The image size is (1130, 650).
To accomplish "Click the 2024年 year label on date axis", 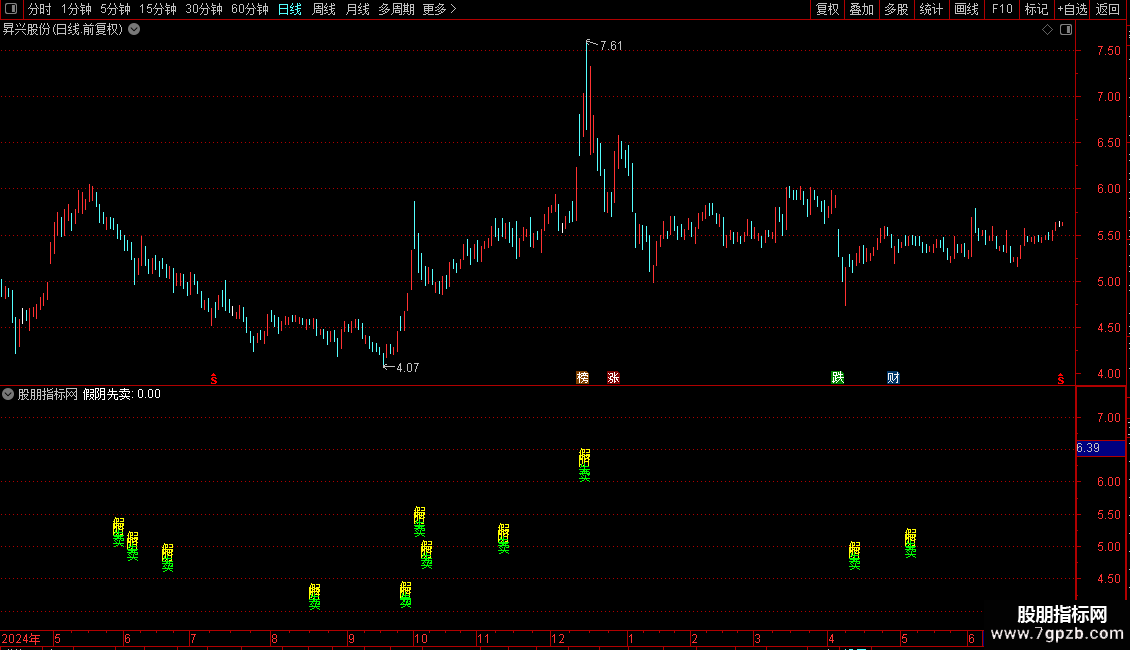I will pos(21,639).
